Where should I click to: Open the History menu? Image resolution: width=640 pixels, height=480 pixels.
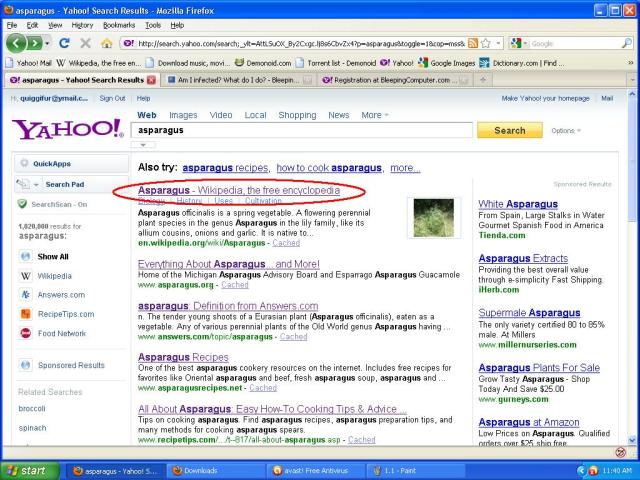(x=82, y=25)
